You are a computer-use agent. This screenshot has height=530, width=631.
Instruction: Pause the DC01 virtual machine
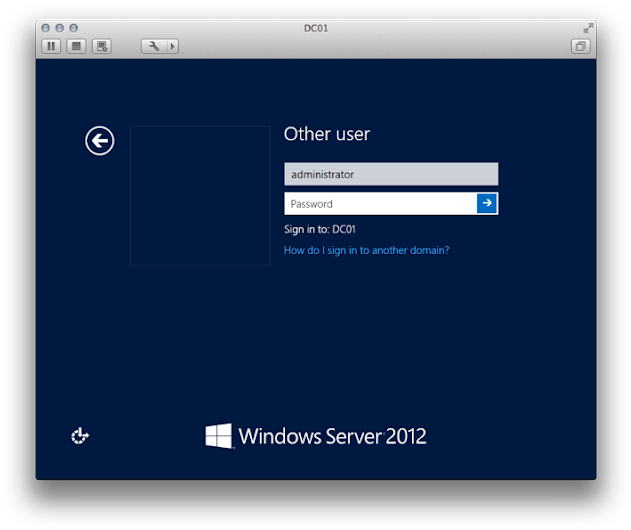(51, 46)
